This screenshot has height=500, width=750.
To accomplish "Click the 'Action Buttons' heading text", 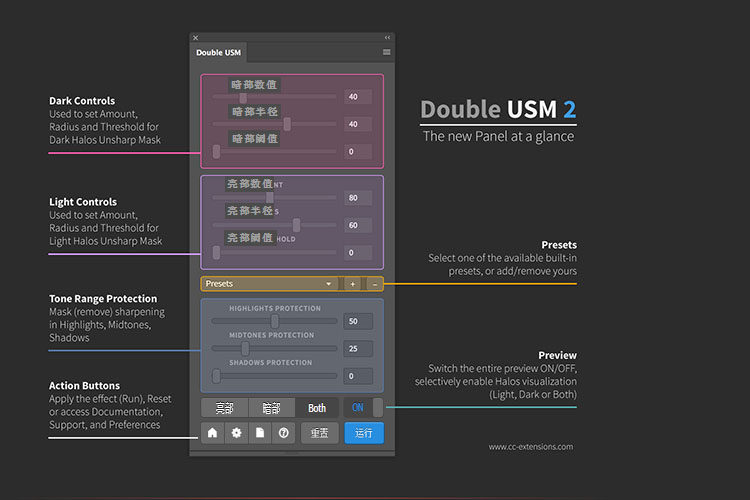I will point(84,386).
